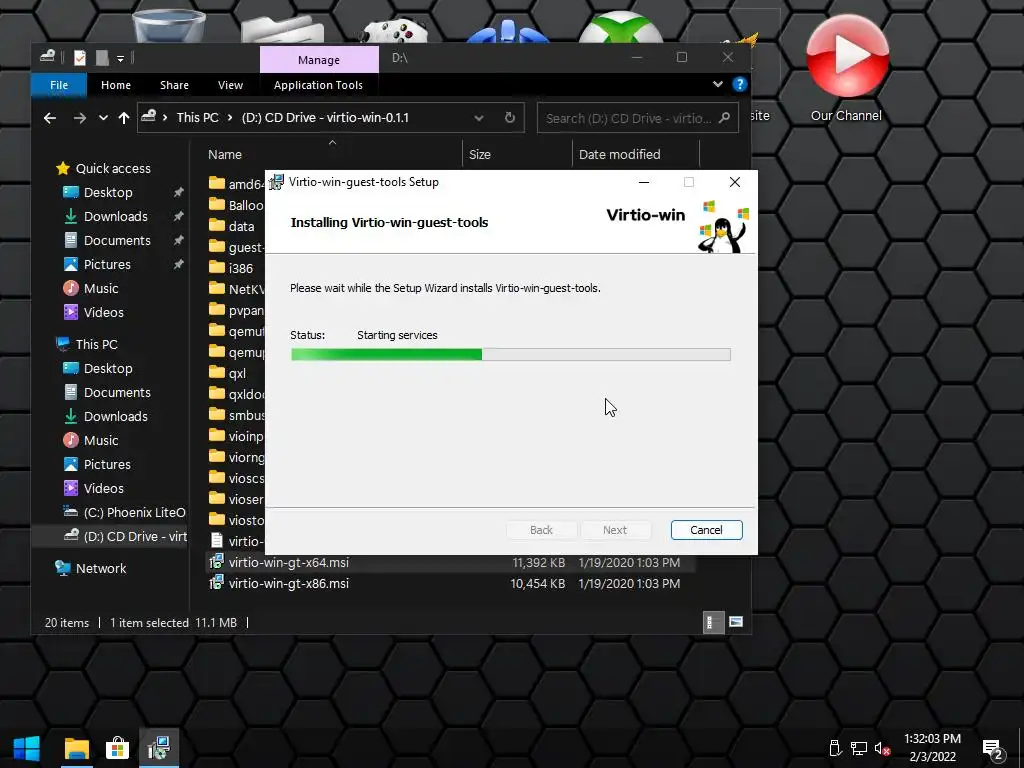Image resolution: width=1024 pixels, height=768 pixels.
Task: Click the New folder quick access icon
Action: (x=102, y=58)
